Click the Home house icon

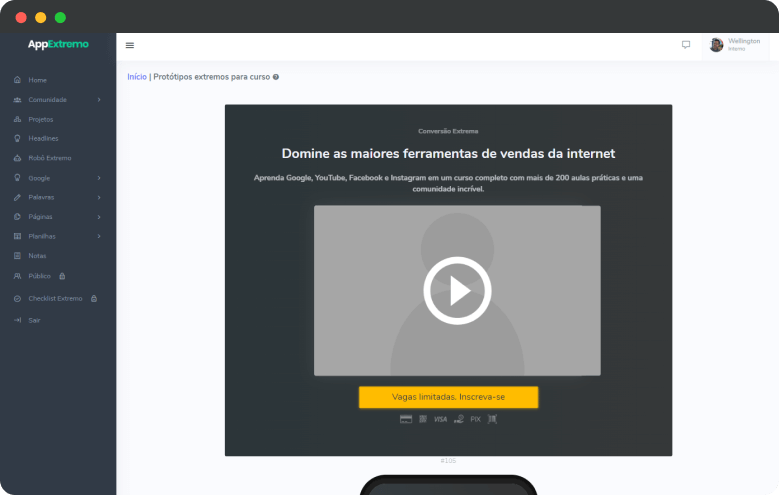coord(17,80)
